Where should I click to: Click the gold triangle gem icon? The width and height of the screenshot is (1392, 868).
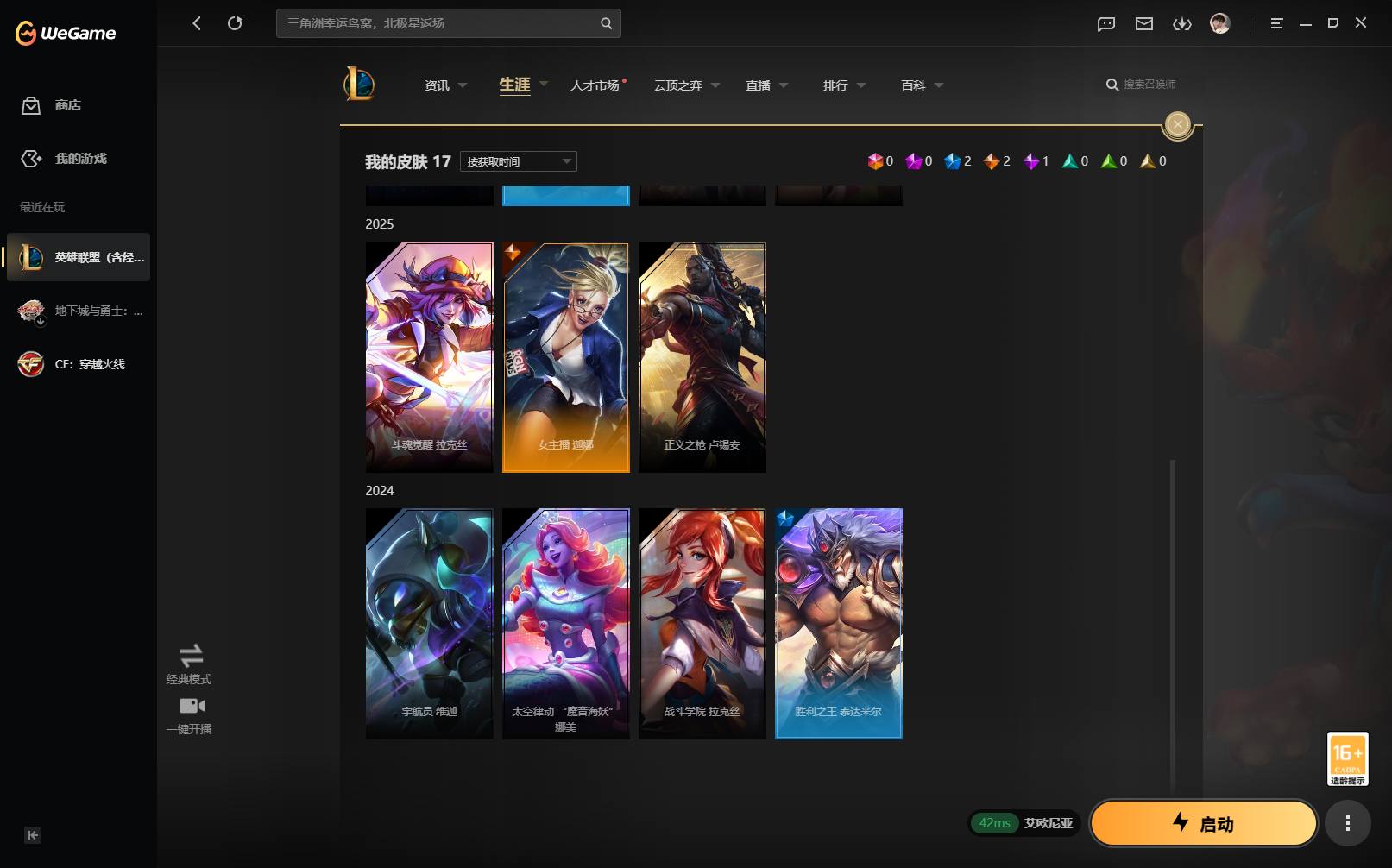[x=1148, y=161]
